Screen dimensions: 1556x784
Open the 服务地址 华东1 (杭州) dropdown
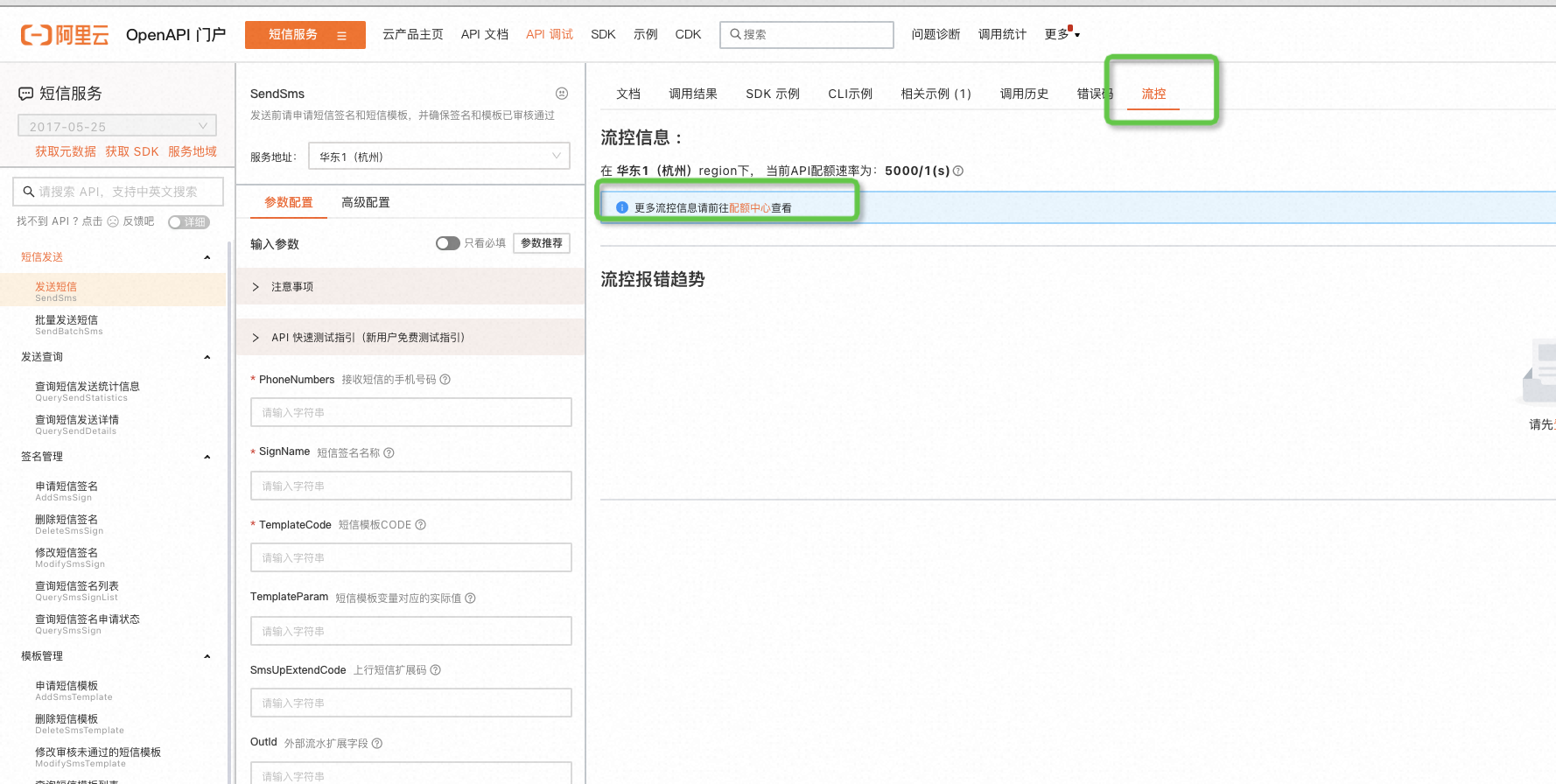[x=439, y=157]
